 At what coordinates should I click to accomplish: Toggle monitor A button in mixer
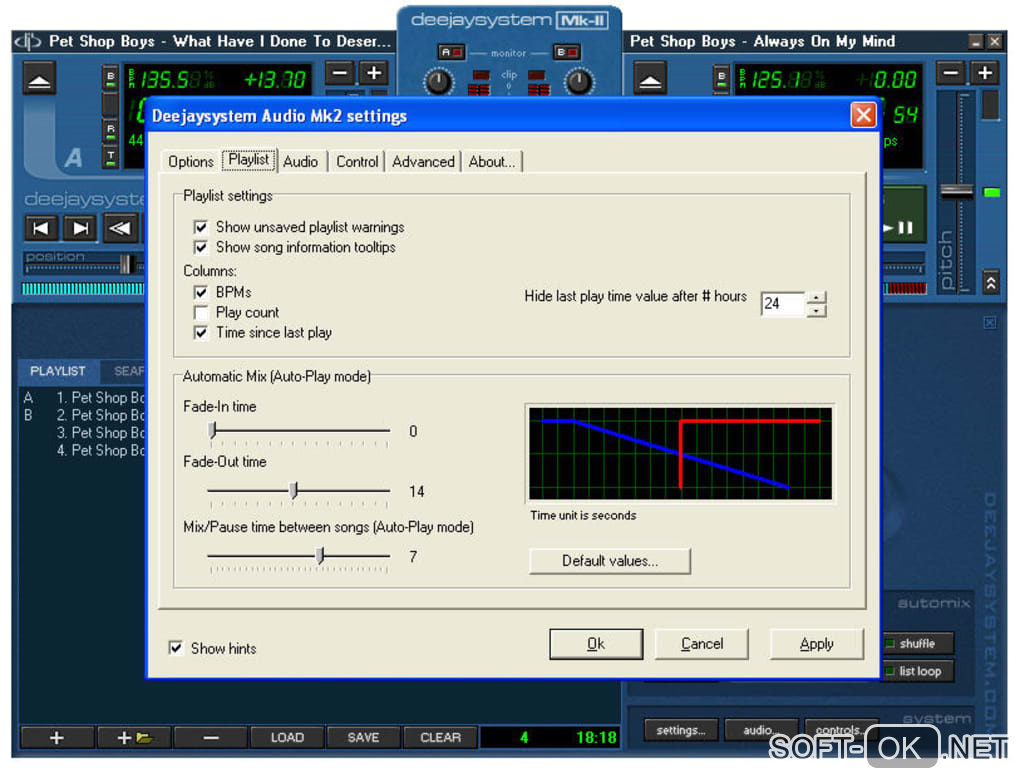[x=451, y=52]
